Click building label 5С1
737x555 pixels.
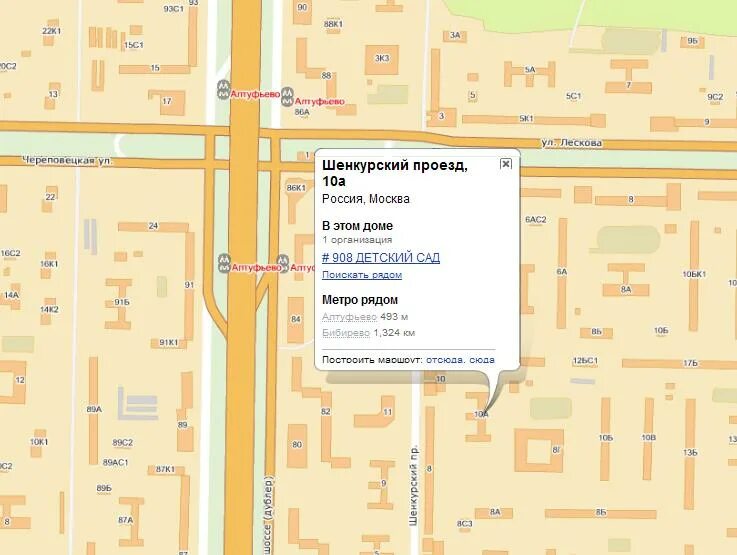573,96
